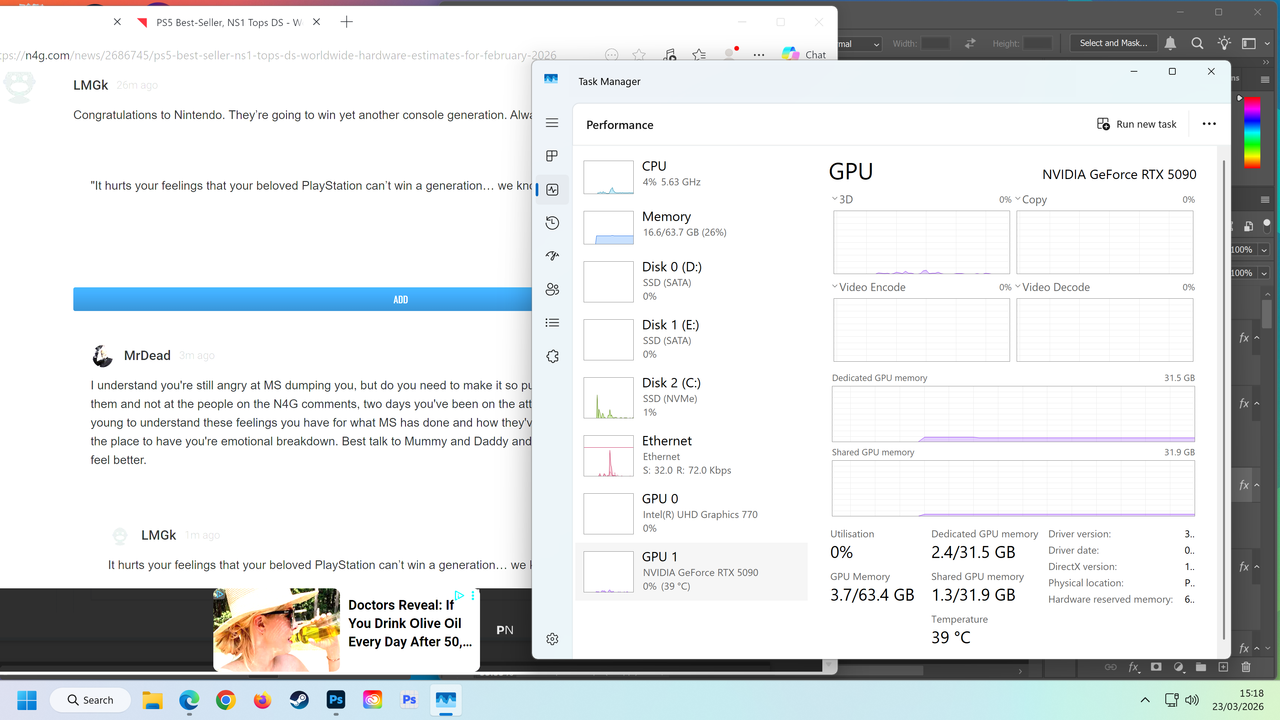Image resolution: width=1280 pixels, height=720 pixels.
Task: Open LMGk username link at top comment
Action: point(90,85)
